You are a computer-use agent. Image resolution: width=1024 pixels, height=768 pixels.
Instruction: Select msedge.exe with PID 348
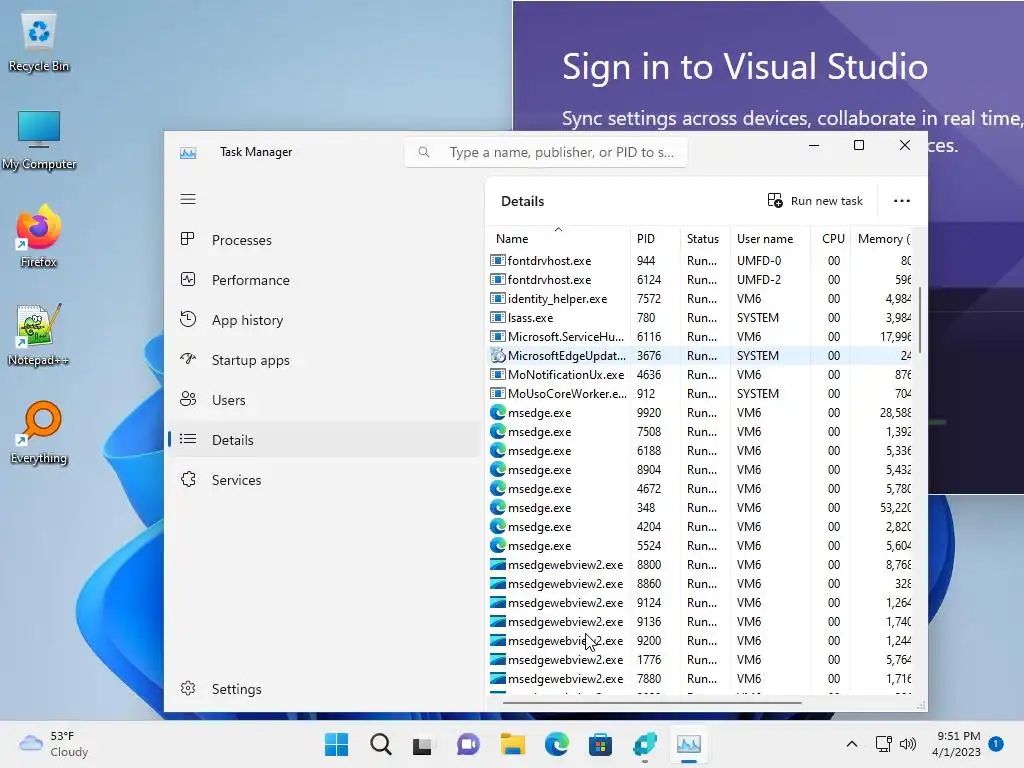coord(700,507)
